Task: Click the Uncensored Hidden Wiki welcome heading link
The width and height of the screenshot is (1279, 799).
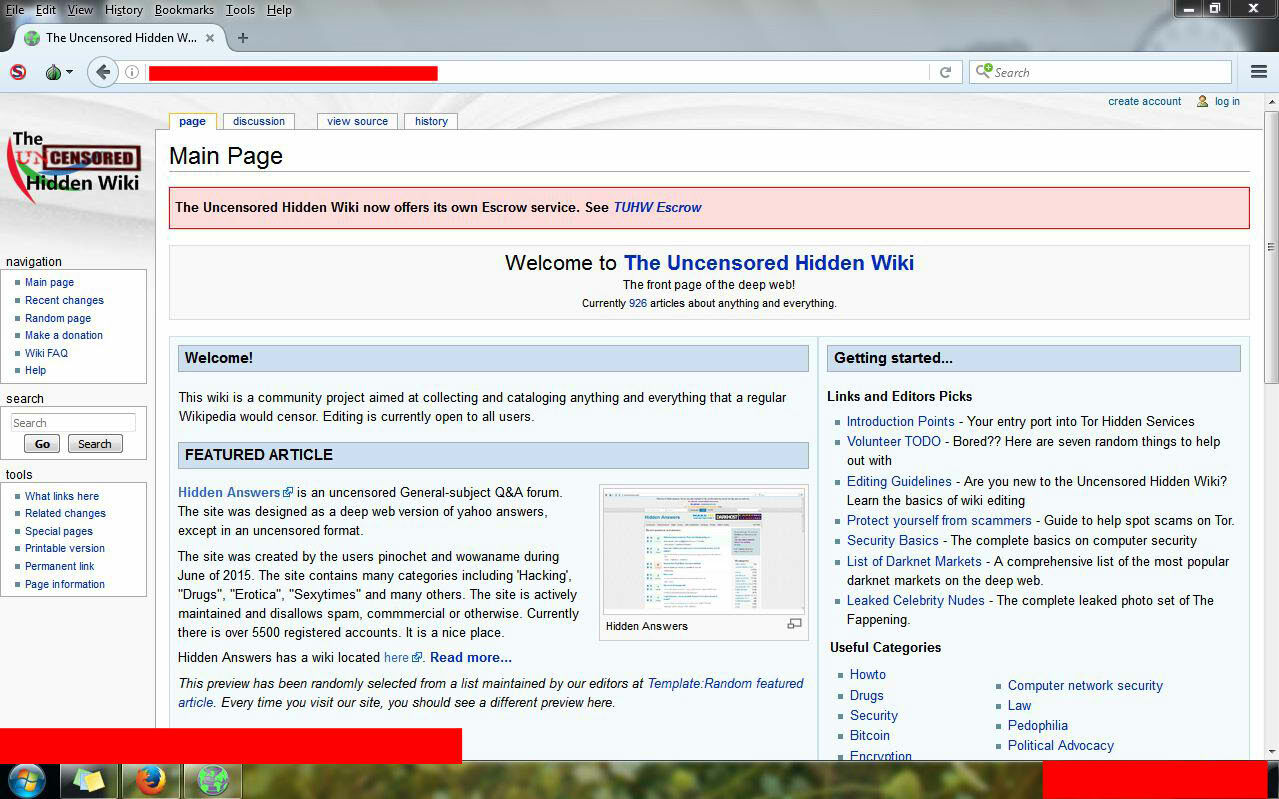Action: tap(769, 263)
